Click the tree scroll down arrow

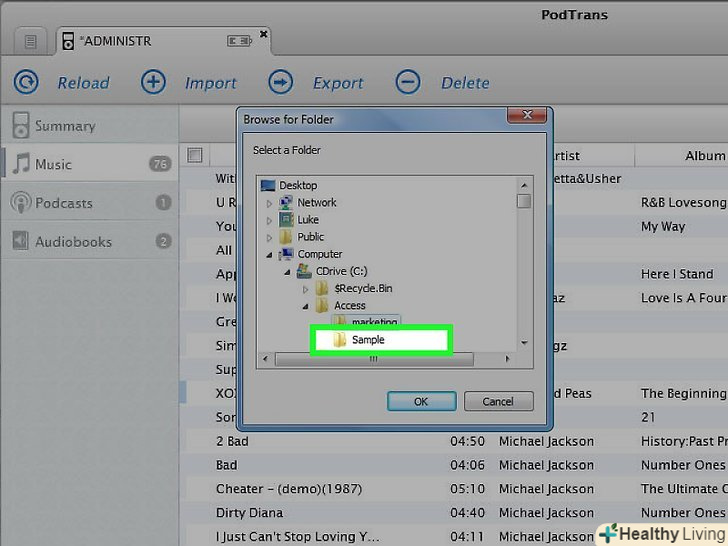524,343
